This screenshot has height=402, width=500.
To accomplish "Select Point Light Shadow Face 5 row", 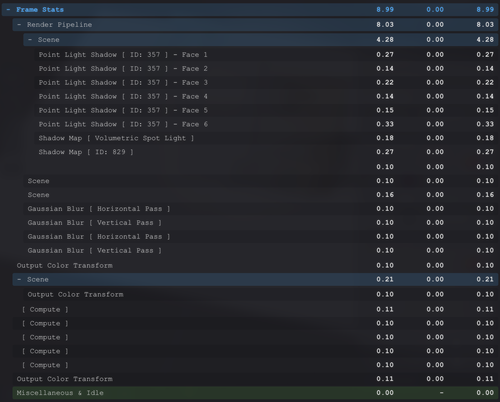I will click(266, 110).
